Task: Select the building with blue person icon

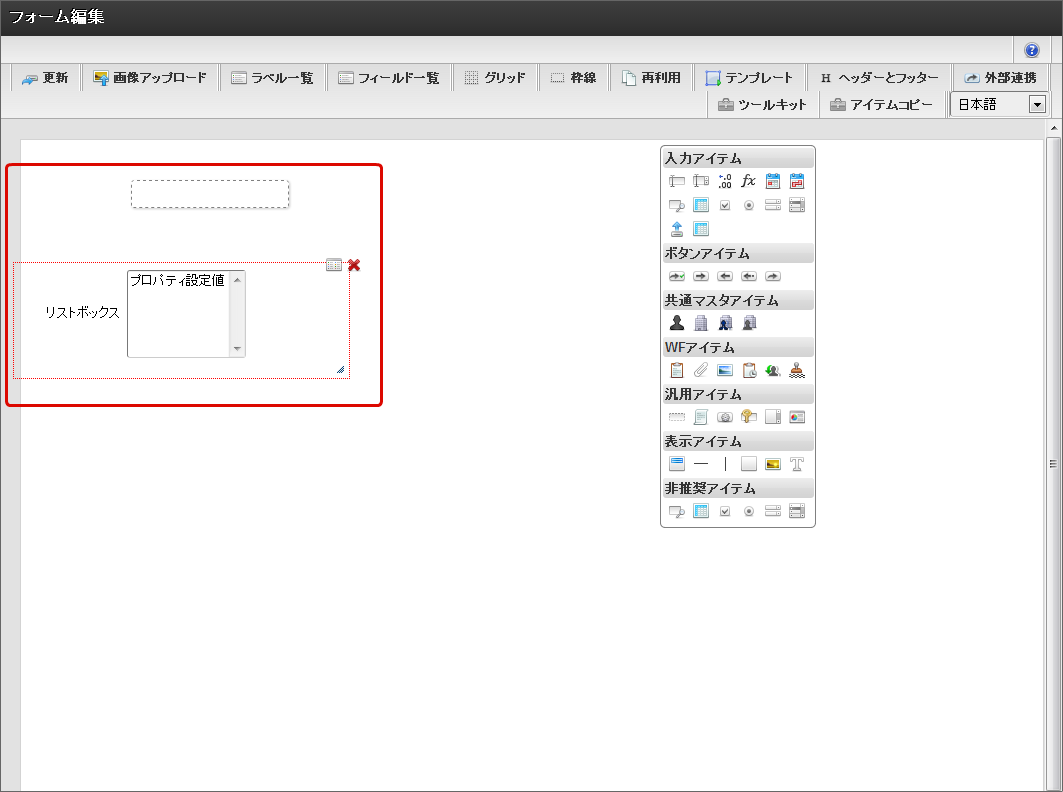Action: 725,323
